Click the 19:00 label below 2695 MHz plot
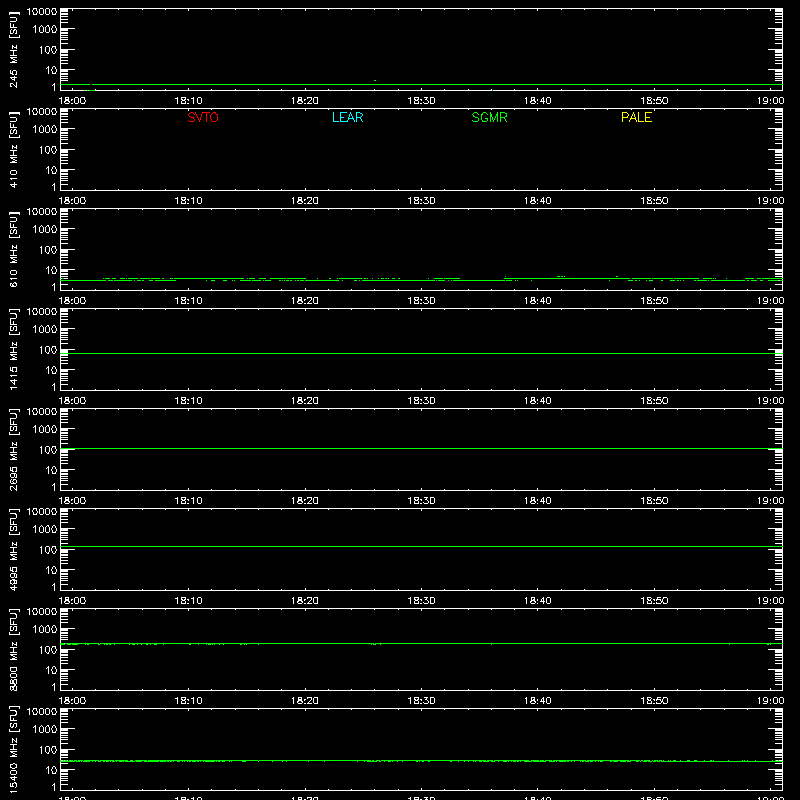This screenshot has width=800, height=800. (x=770, y=501)
